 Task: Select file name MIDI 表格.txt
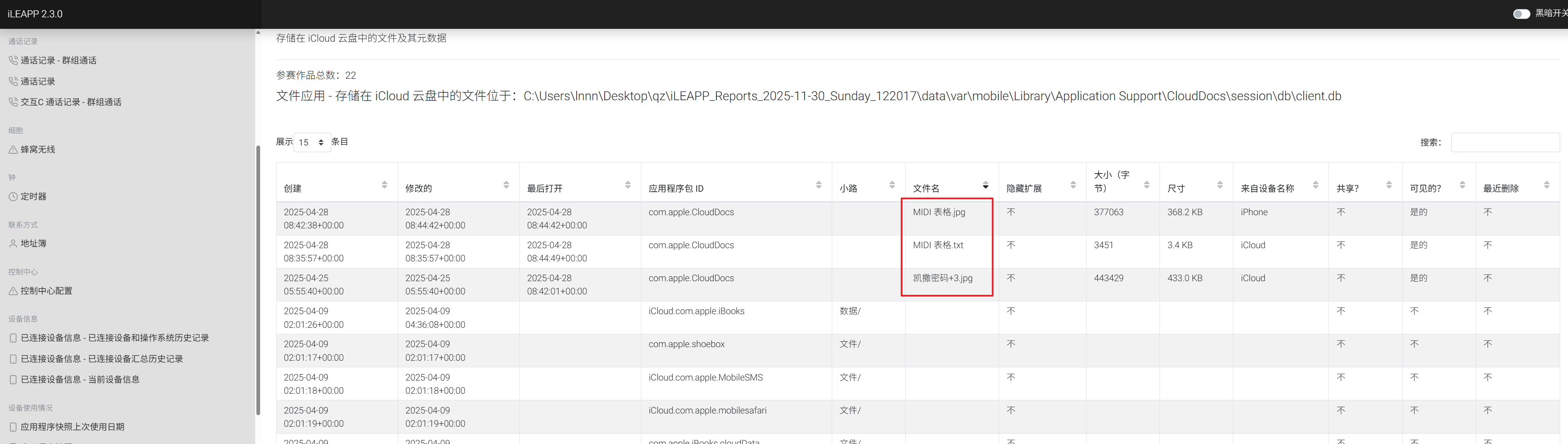(938, 245)
